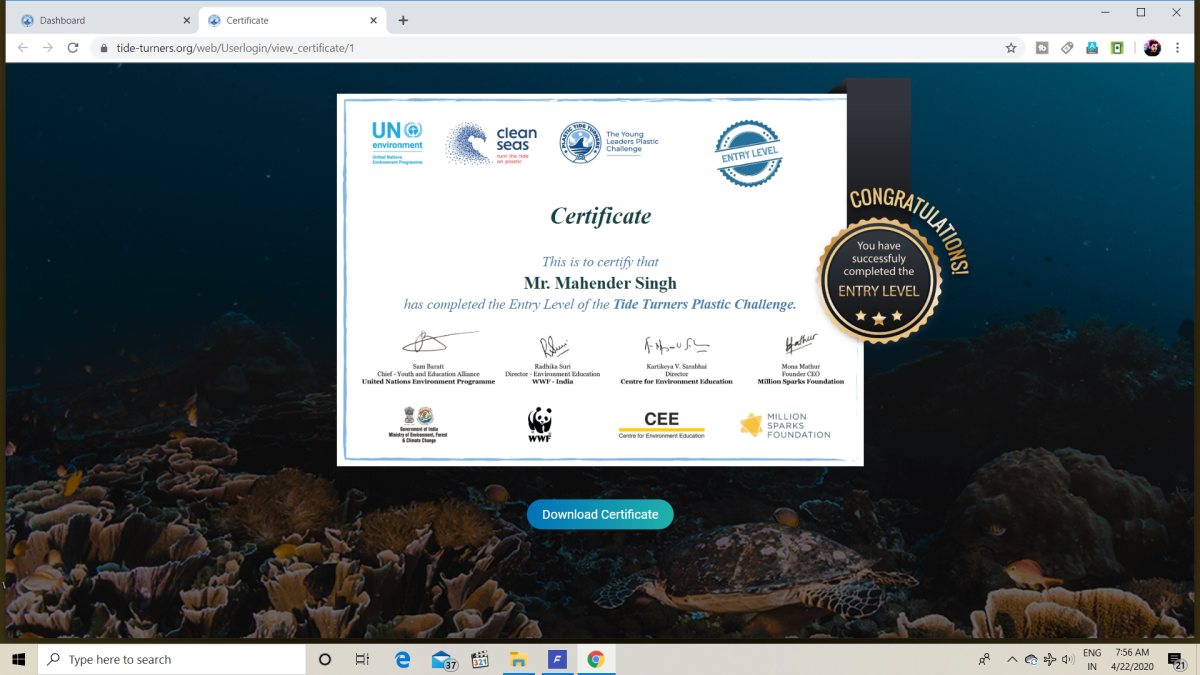Open a new browser tab
The height and width of the screenshot is (675, 1200).
click(403, 20)
